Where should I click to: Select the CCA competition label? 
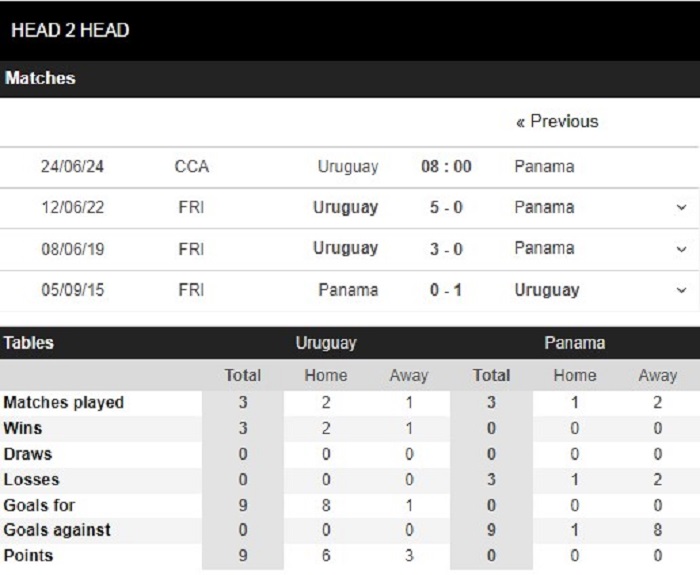192,167
